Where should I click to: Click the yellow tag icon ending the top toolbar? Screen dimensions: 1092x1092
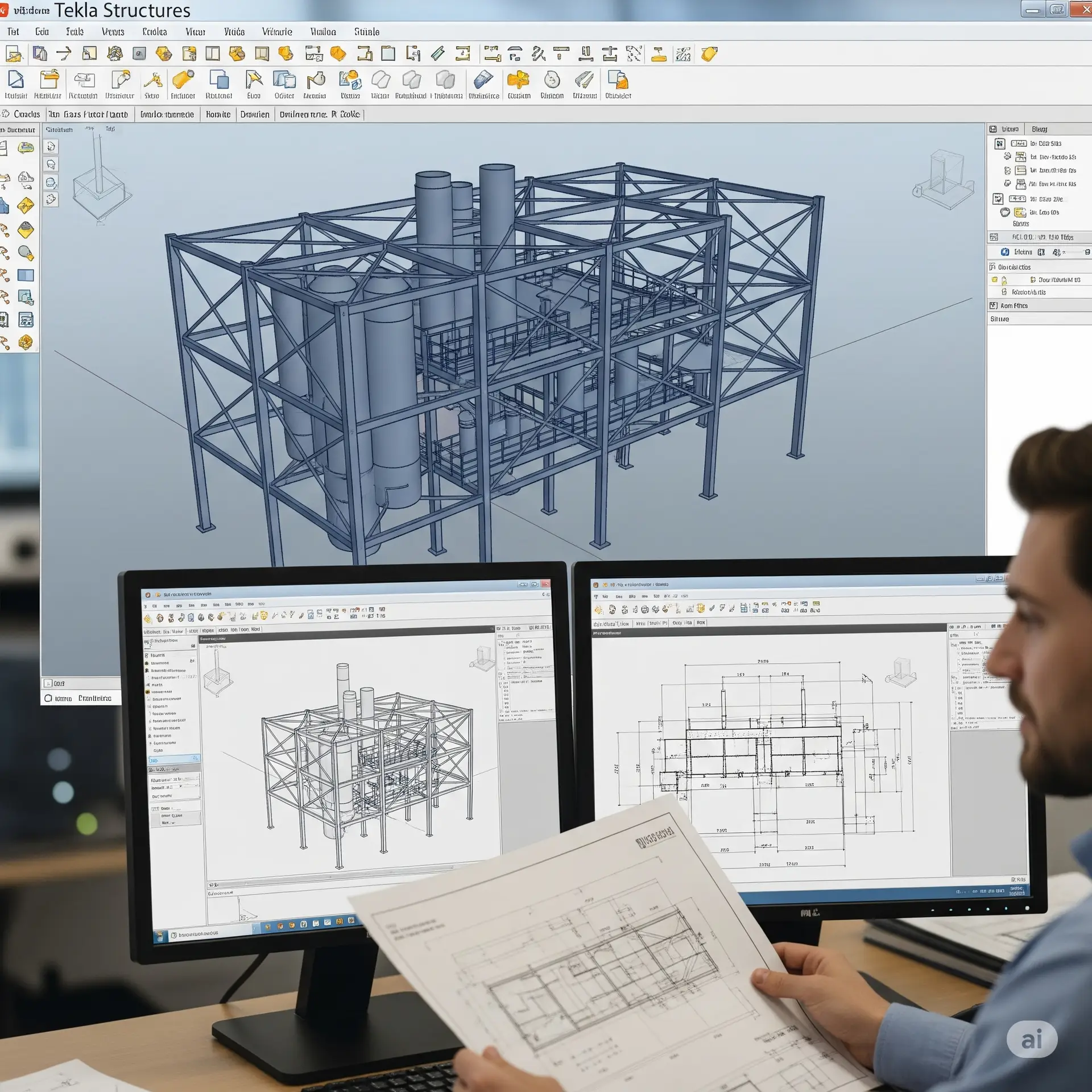[x=709, y=53]
